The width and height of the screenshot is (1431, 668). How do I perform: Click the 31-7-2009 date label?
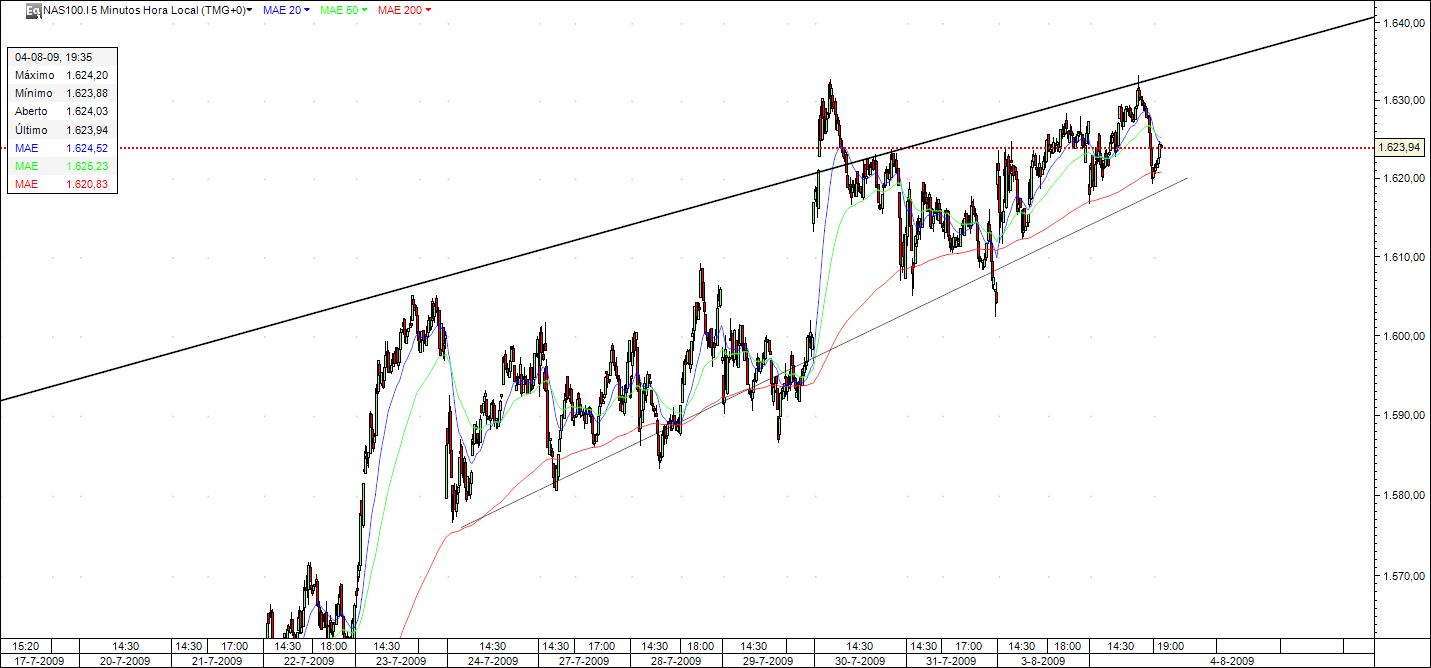pyautogui.click(x=951, y=661)
